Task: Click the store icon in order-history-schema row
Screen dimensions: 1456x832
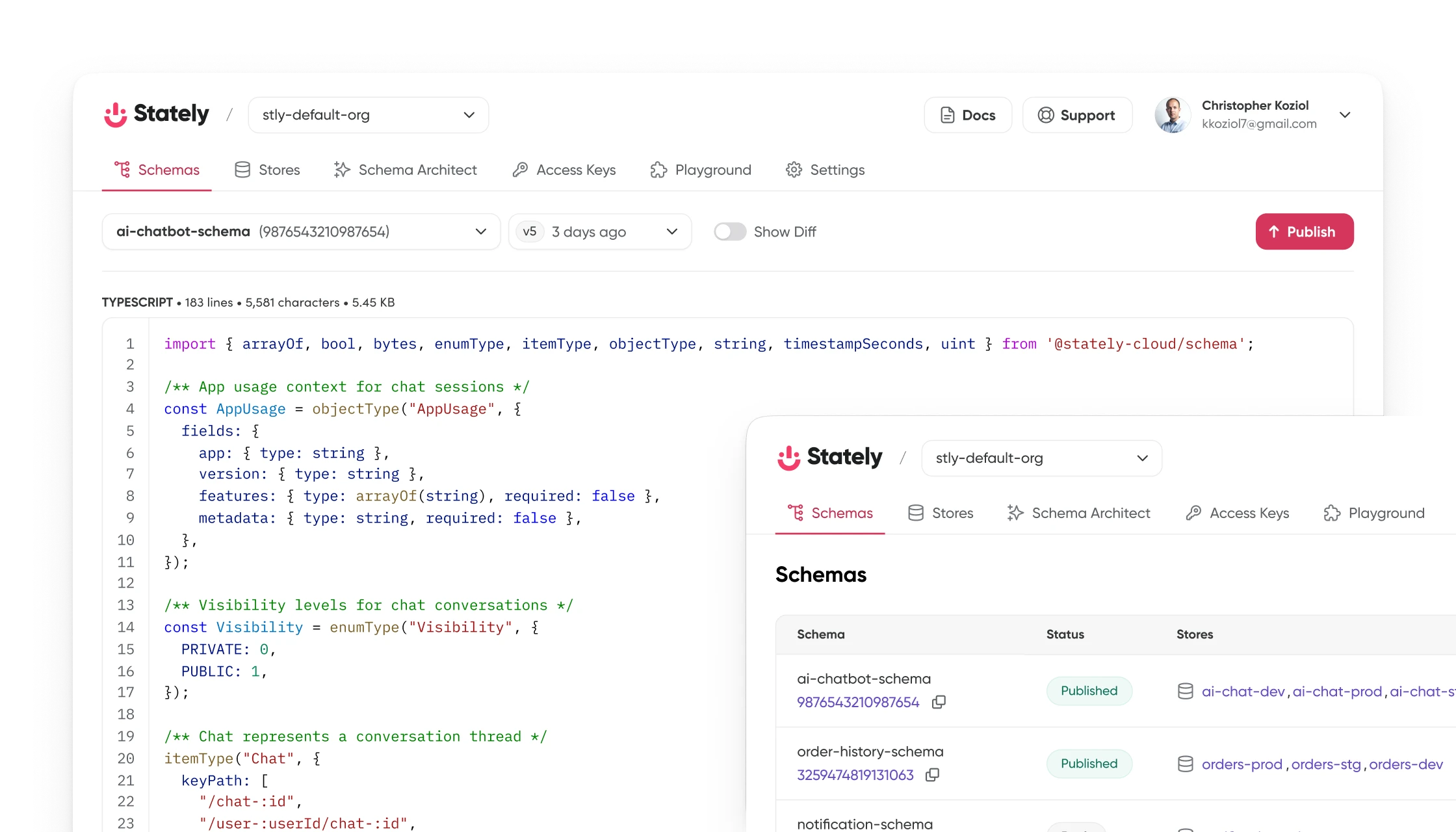Action: 1186,764
